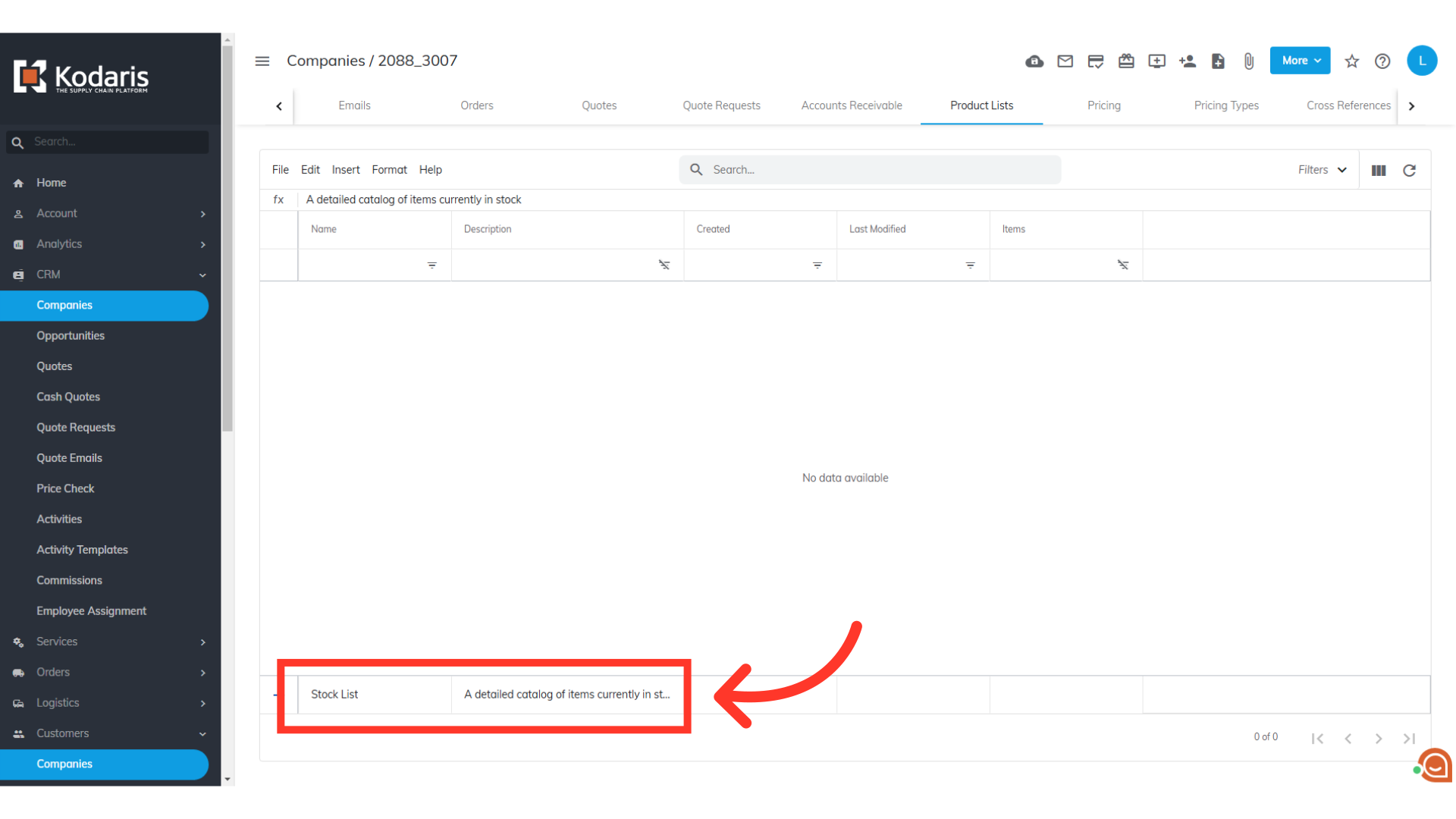Click the table search field
The height and width of the screenshot is (819, 1456).
[x=880, y=170]
